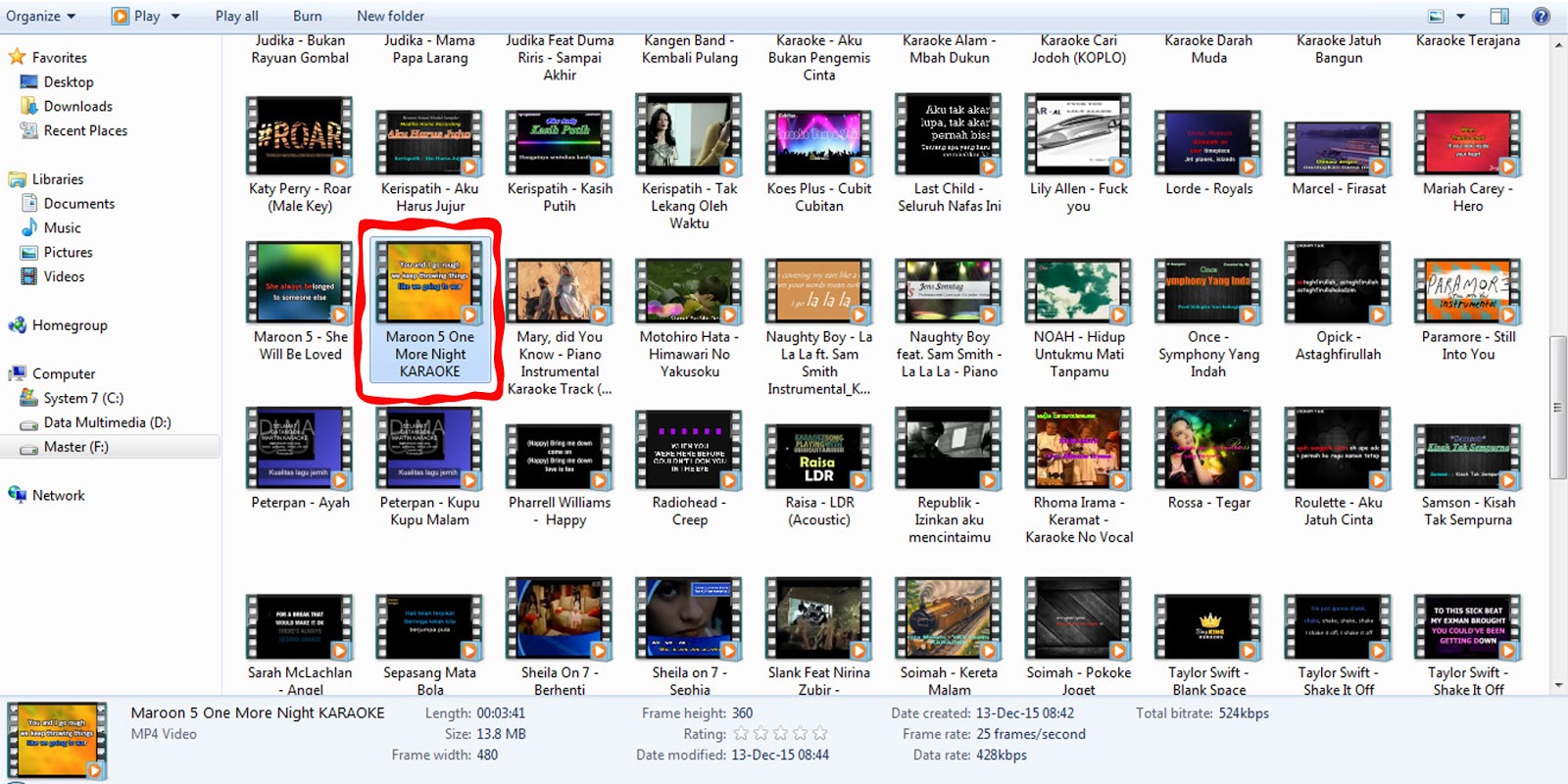Screen dimensions: 1568x784
Task: Select Paramore - Still Into You video
Action: click(1468, 310)
